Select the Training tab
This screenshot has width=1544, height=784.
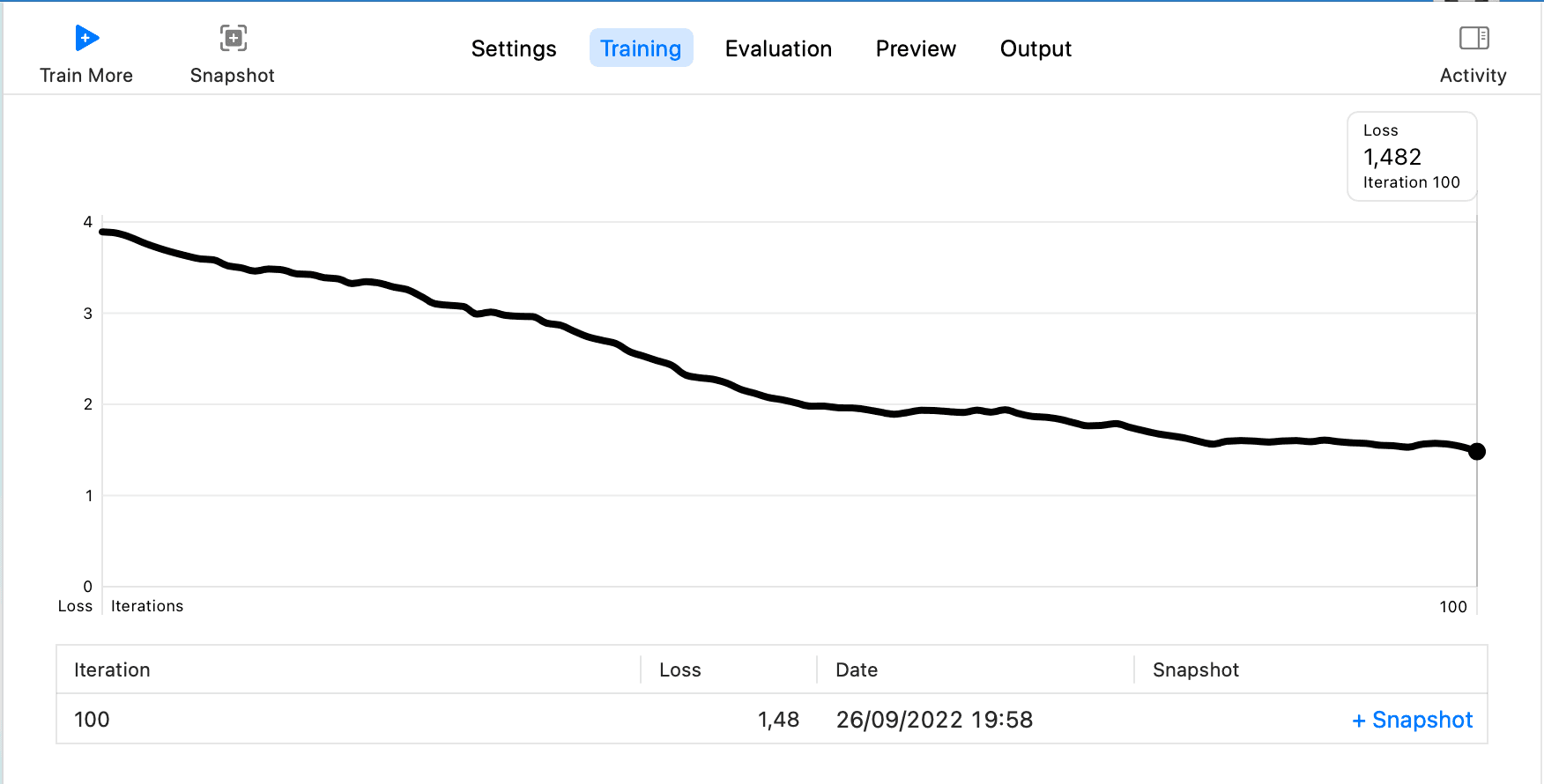[x=641, y=48]
